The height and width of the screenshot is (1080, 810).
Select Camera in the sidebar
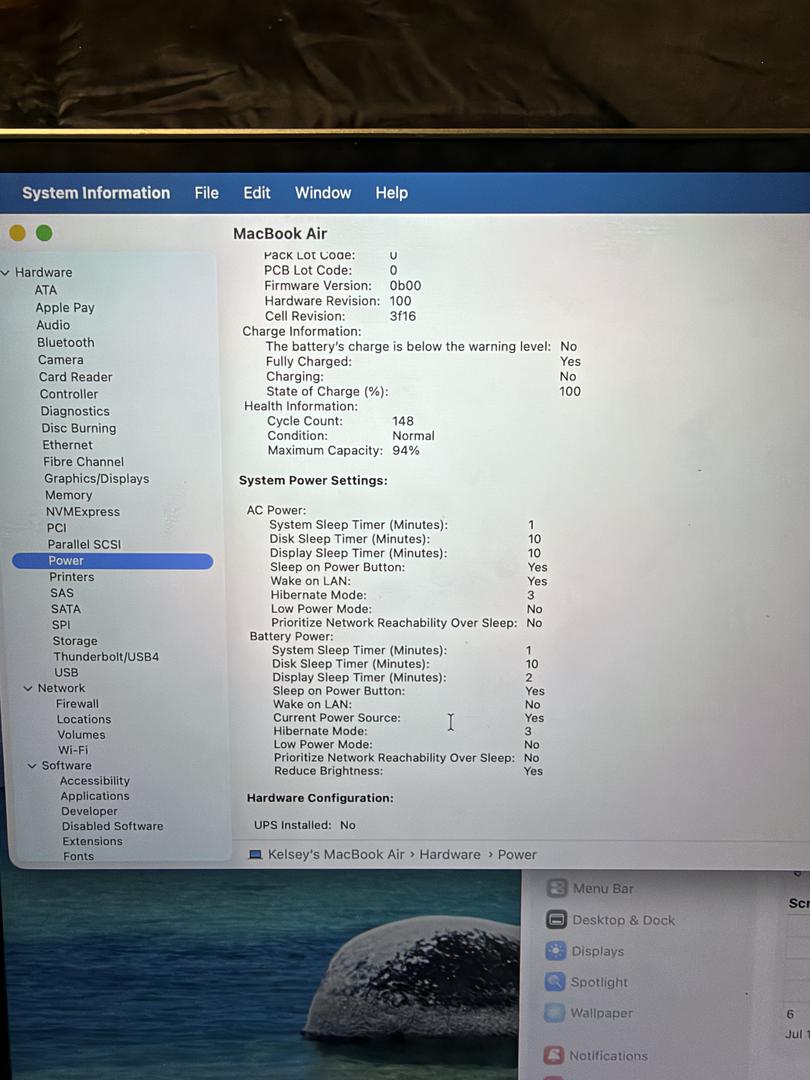61,360
